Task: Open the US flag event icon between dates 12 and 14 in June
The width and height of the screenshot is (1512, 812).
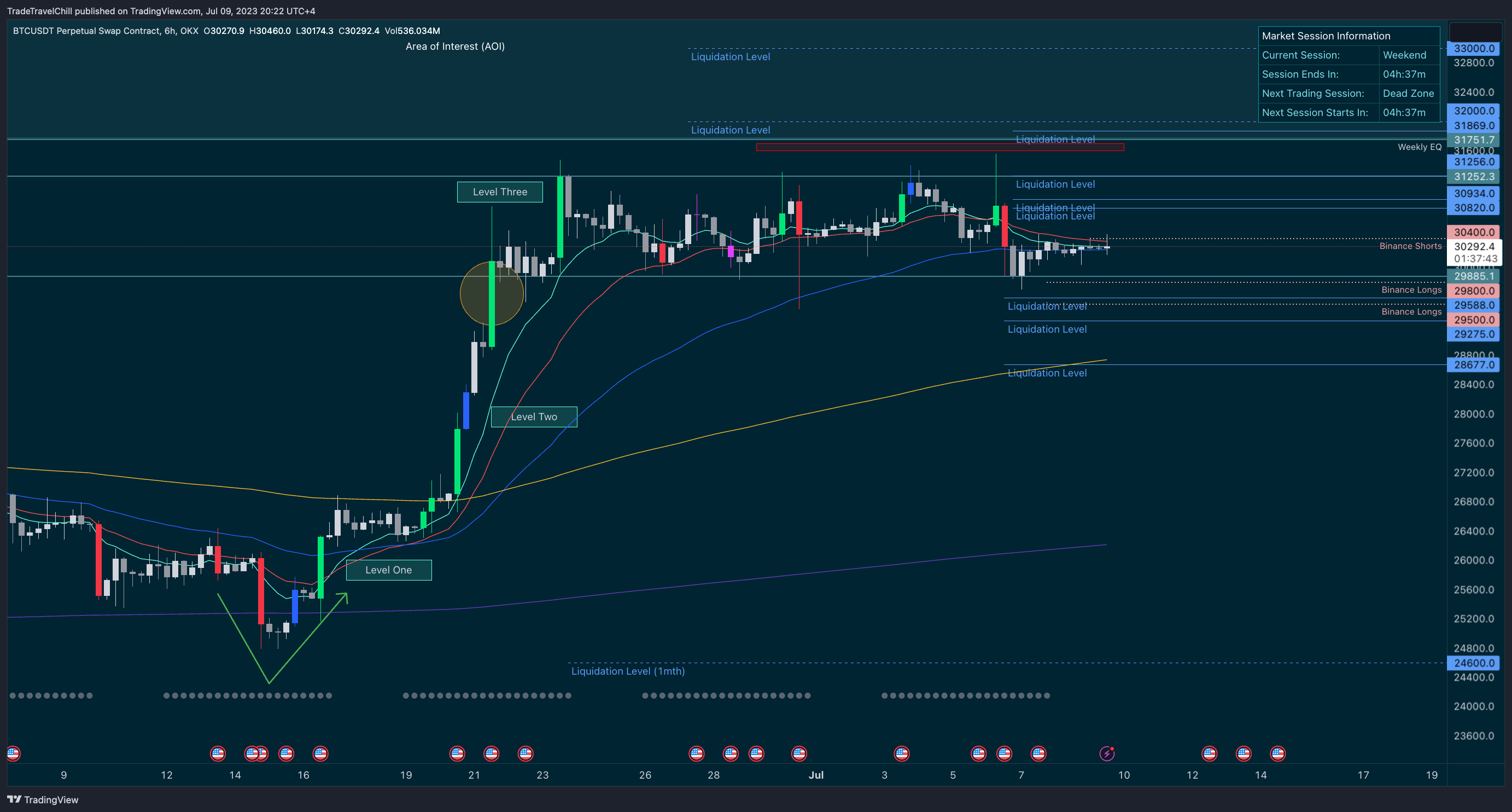Action: pyautogui.click(x=218, y=753)
